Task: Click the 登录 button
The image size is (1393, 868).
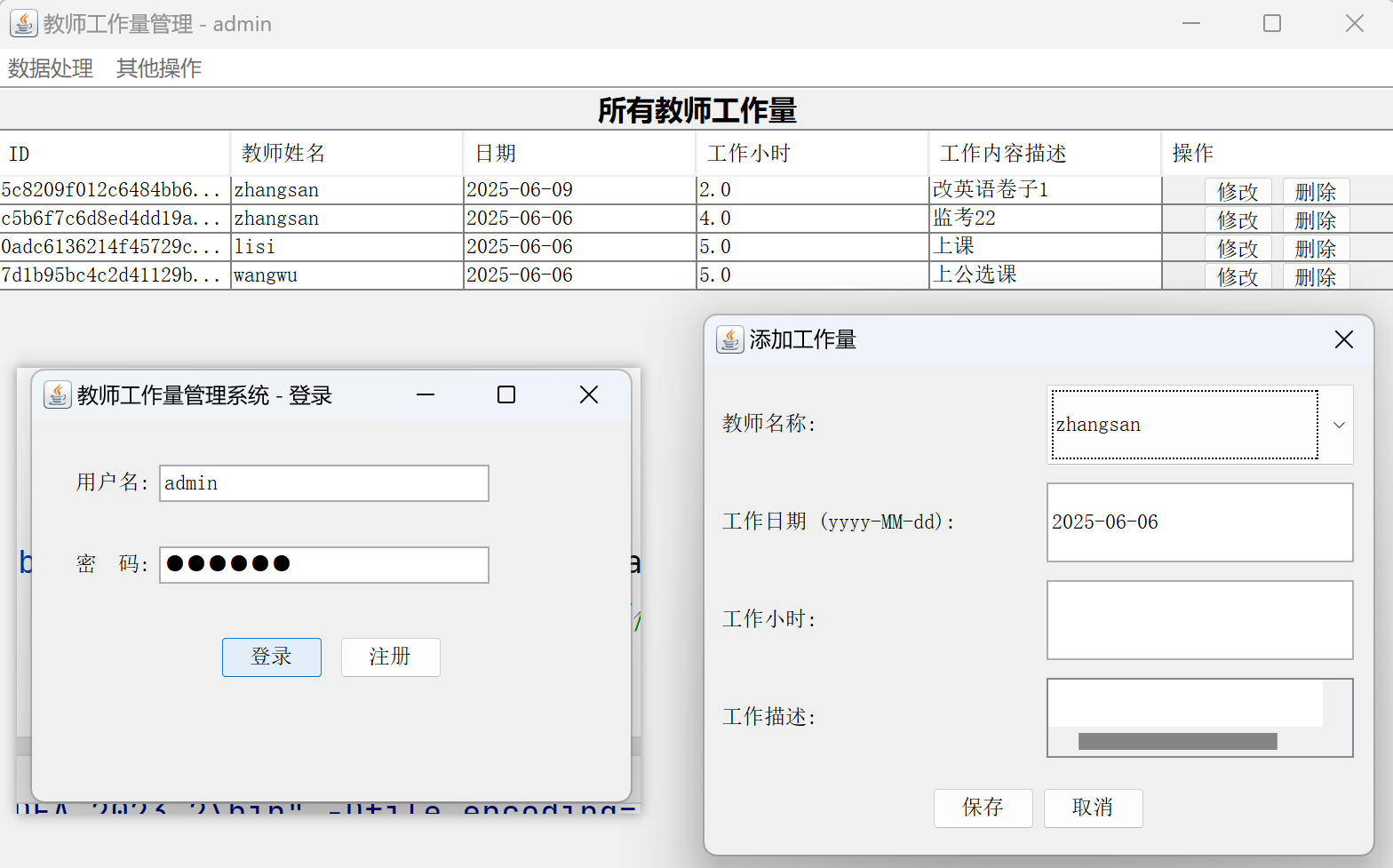Action: point(272,657)
